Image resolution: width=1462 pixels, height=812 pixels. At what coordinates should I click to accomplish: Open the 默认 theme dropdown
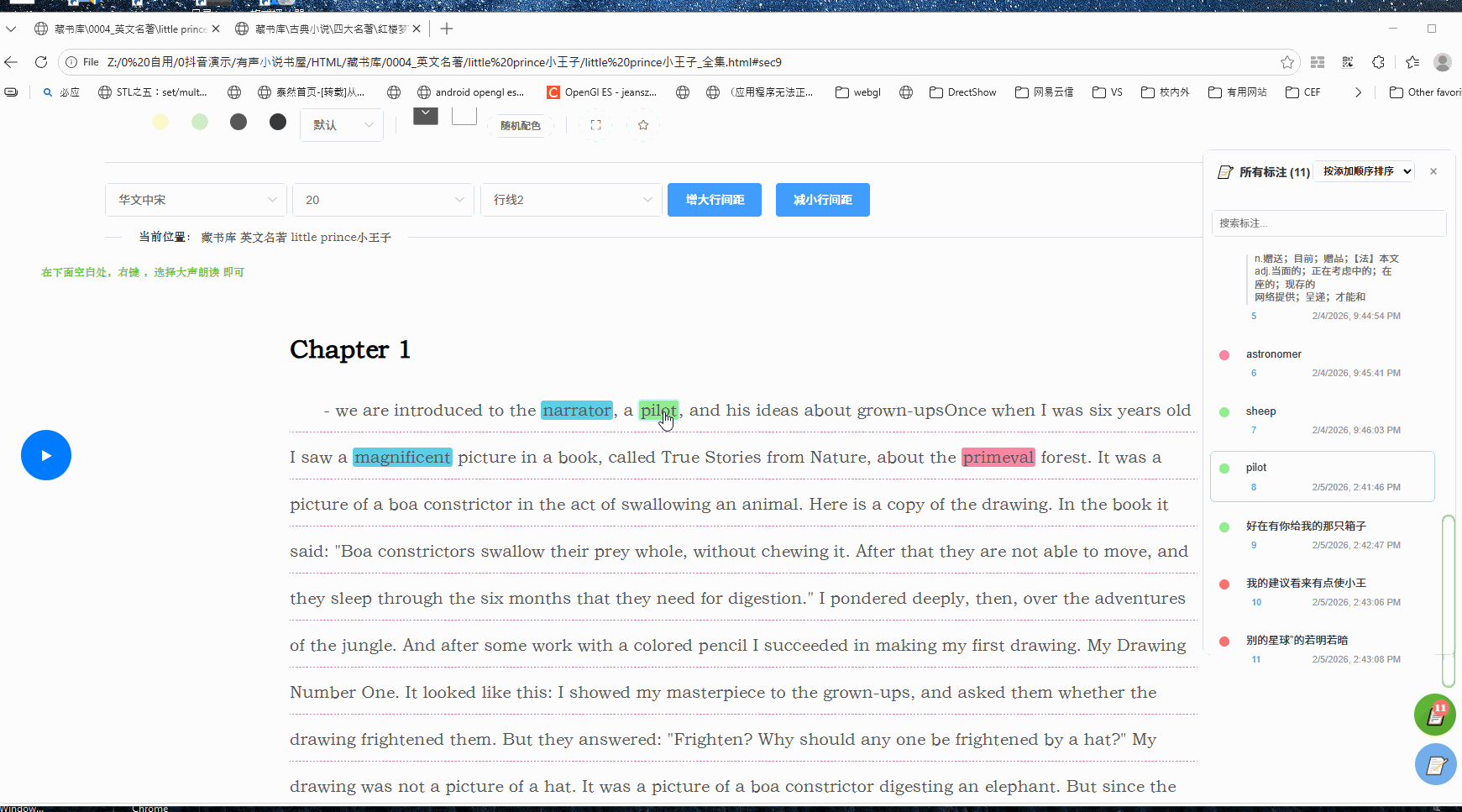342,125
